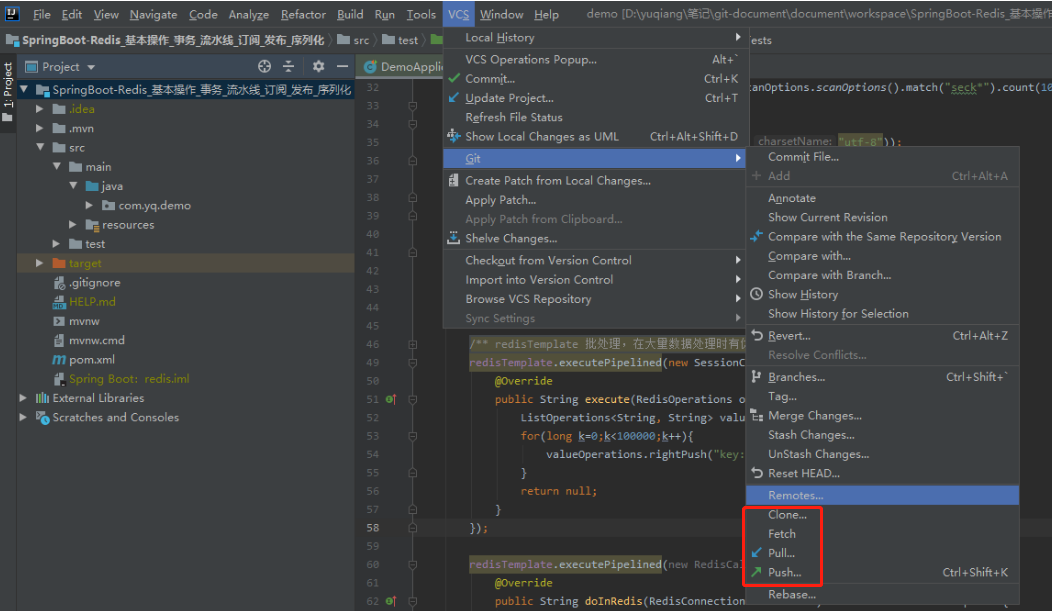Image resolution: width=1052 pixels, height=611 pixels.
Task: Expand External Libraries node
Action: (23, 398)
